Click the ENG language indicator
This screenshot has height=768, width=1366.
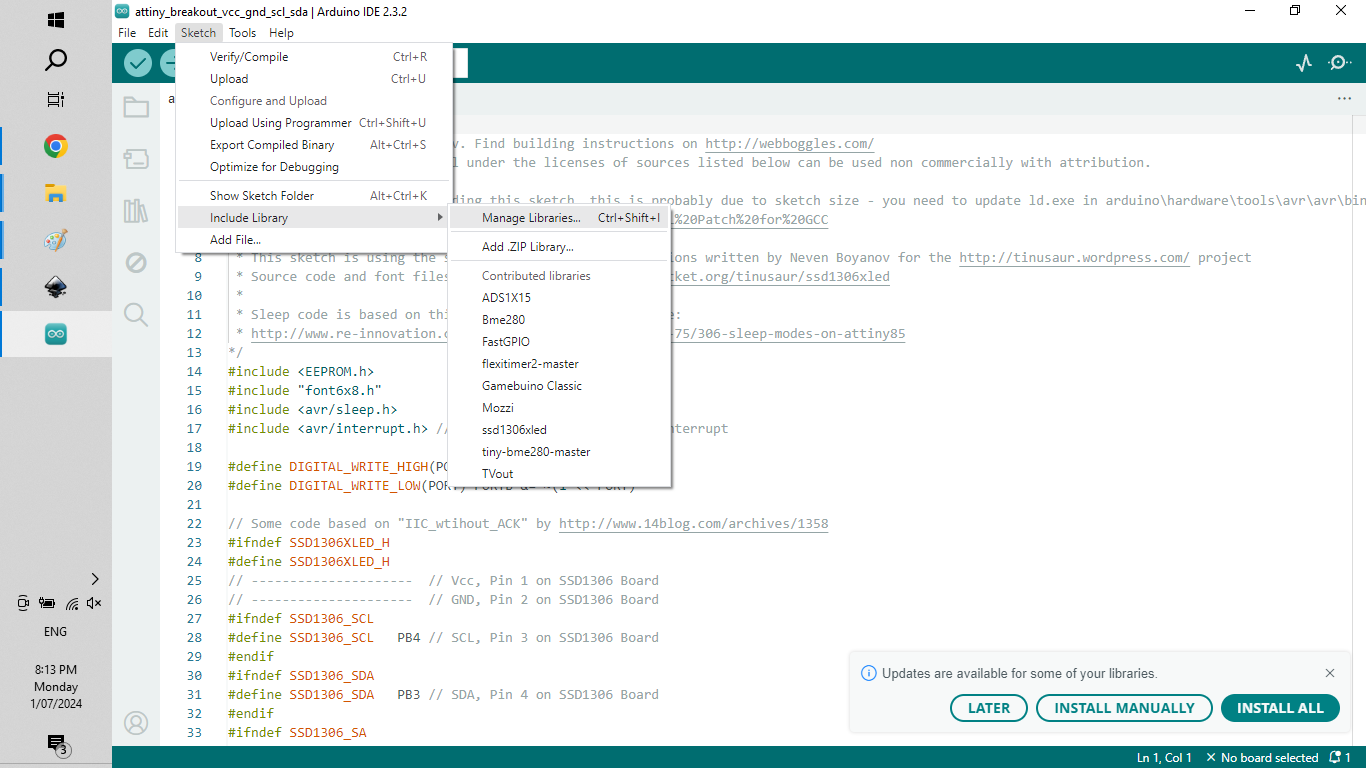pos(56,632)
